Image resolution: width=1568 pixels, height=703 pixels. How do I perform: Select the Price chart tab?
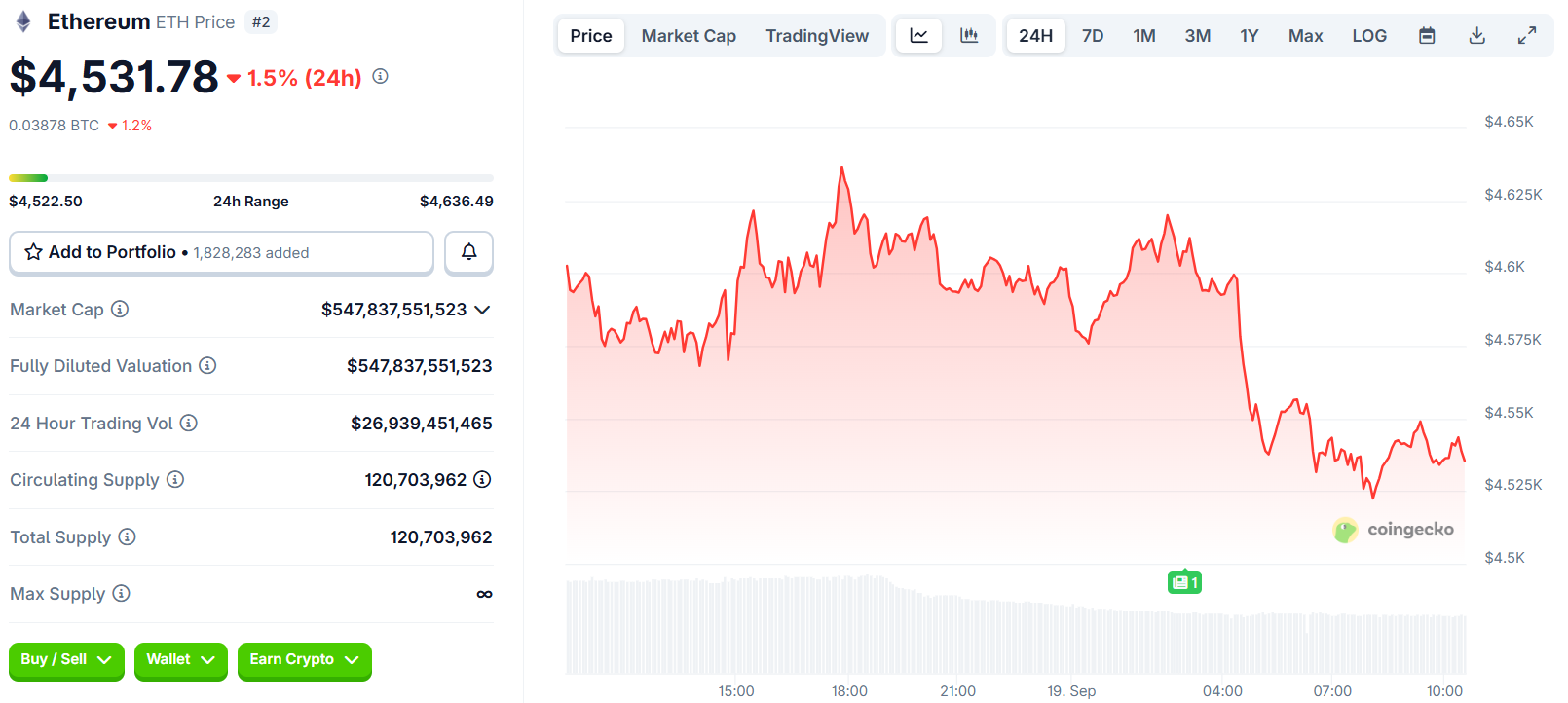tap(591, 36)
